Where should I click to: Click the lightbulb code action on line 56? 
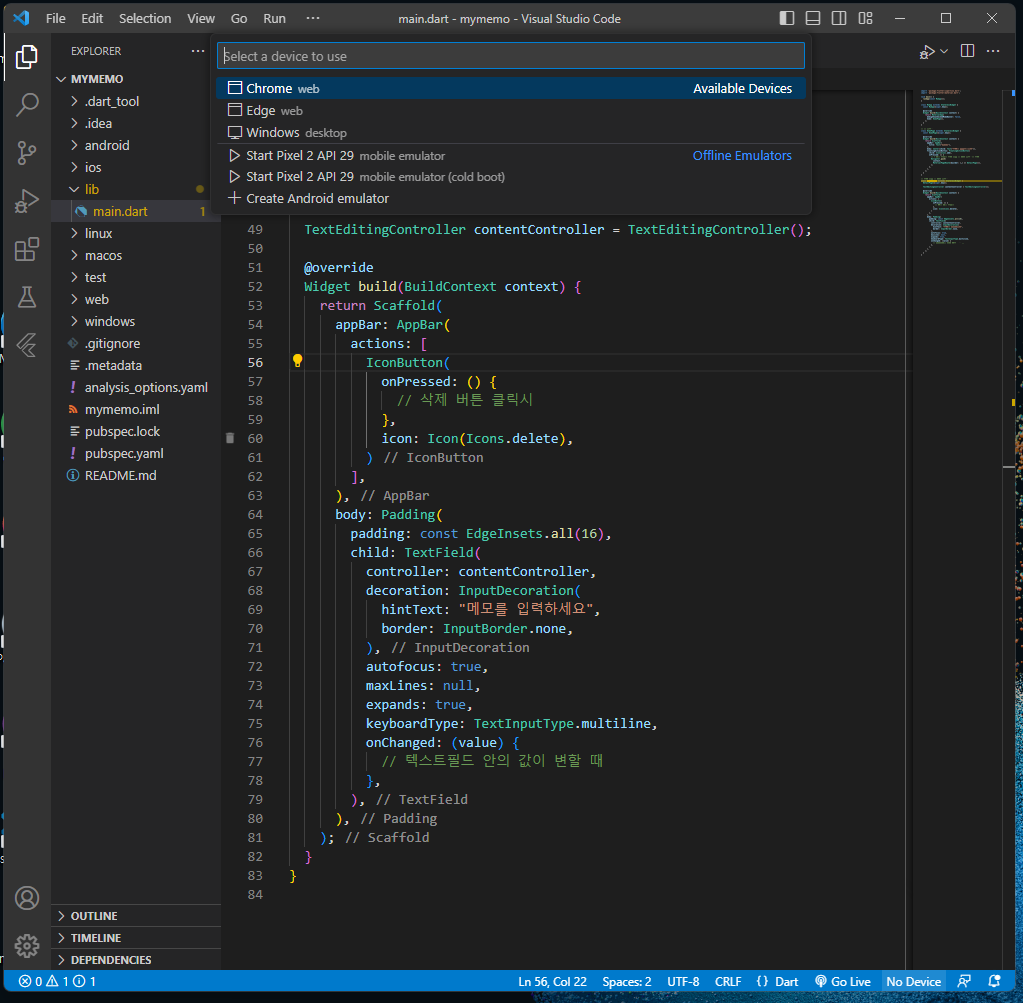(x=298, y=361)
